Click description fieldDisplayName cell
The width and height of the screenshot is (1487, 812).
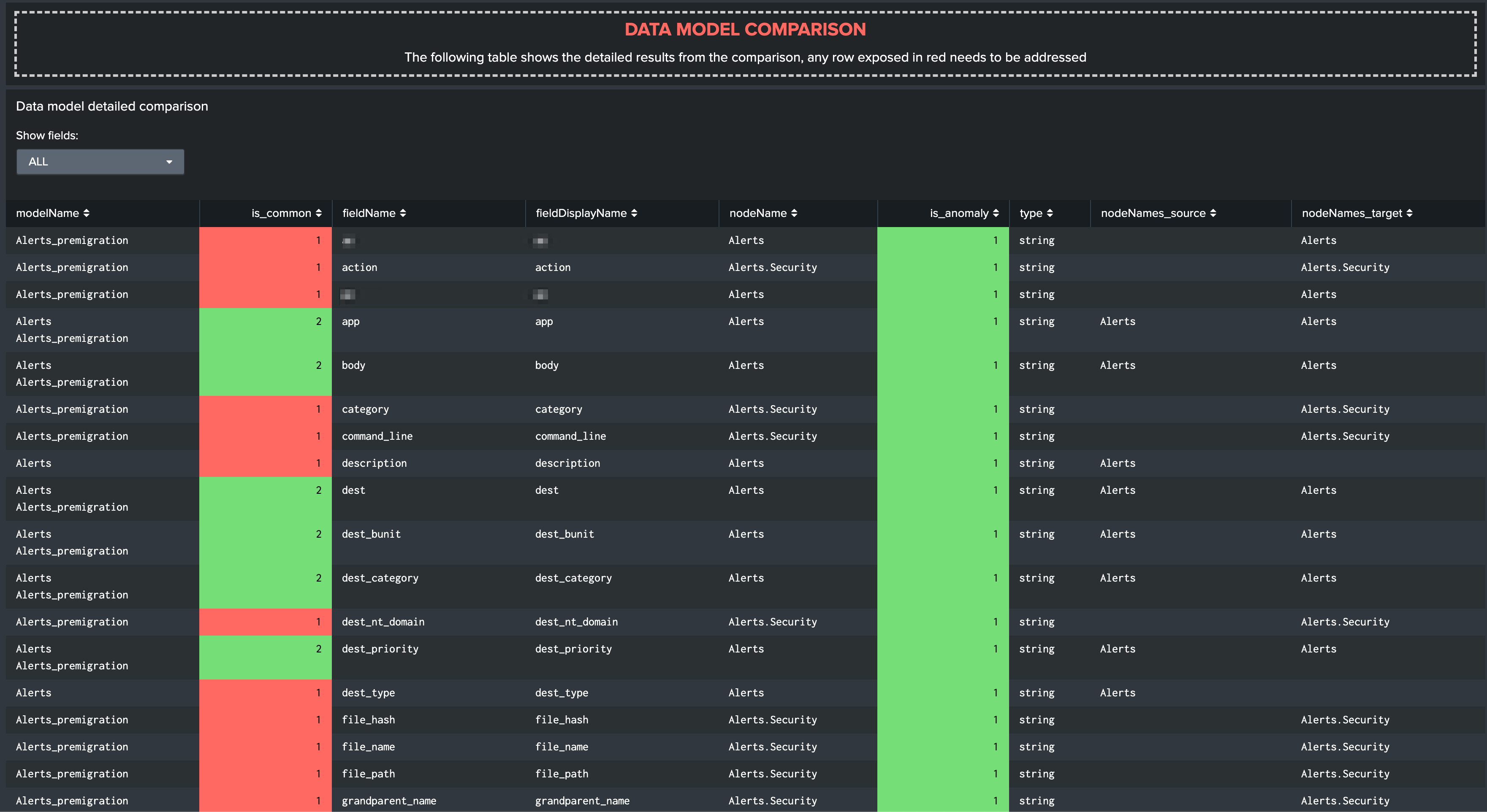(567, 463)
